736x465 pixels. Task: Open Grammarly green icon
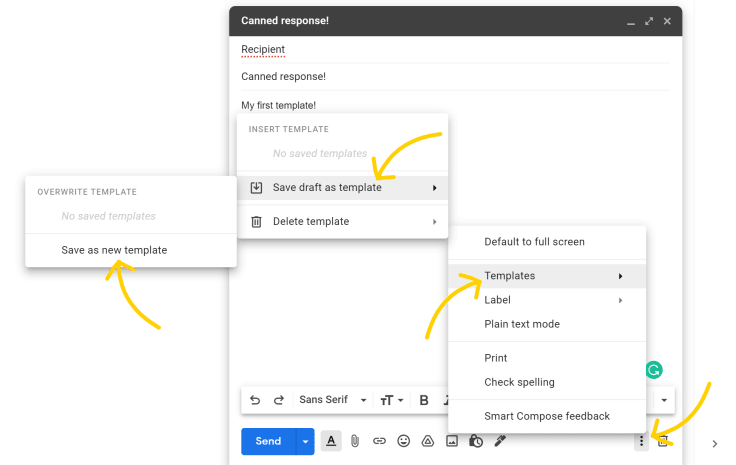[x=654, y=370]
